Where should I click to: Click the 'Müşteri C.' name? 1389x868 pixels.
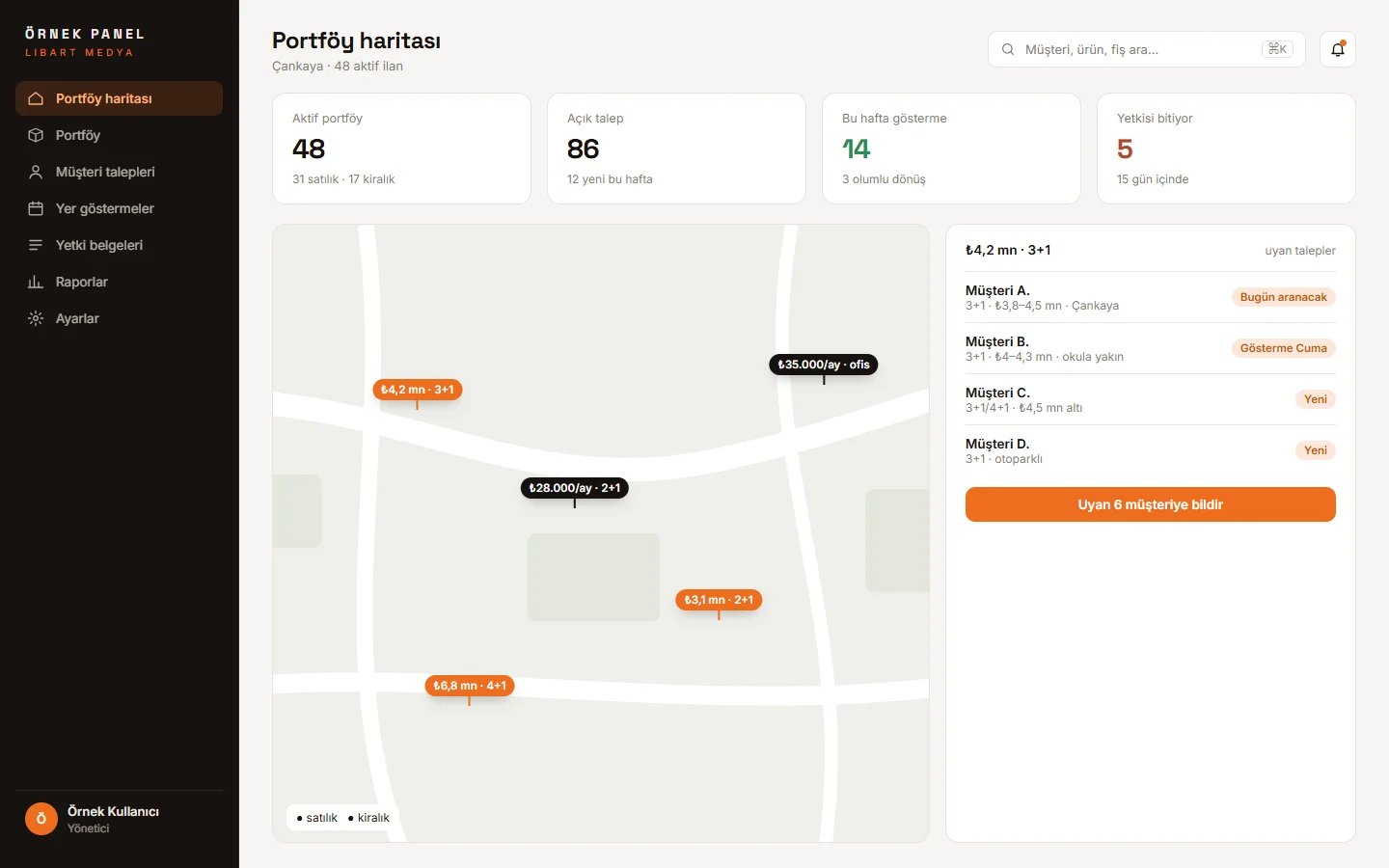[997, 393]
